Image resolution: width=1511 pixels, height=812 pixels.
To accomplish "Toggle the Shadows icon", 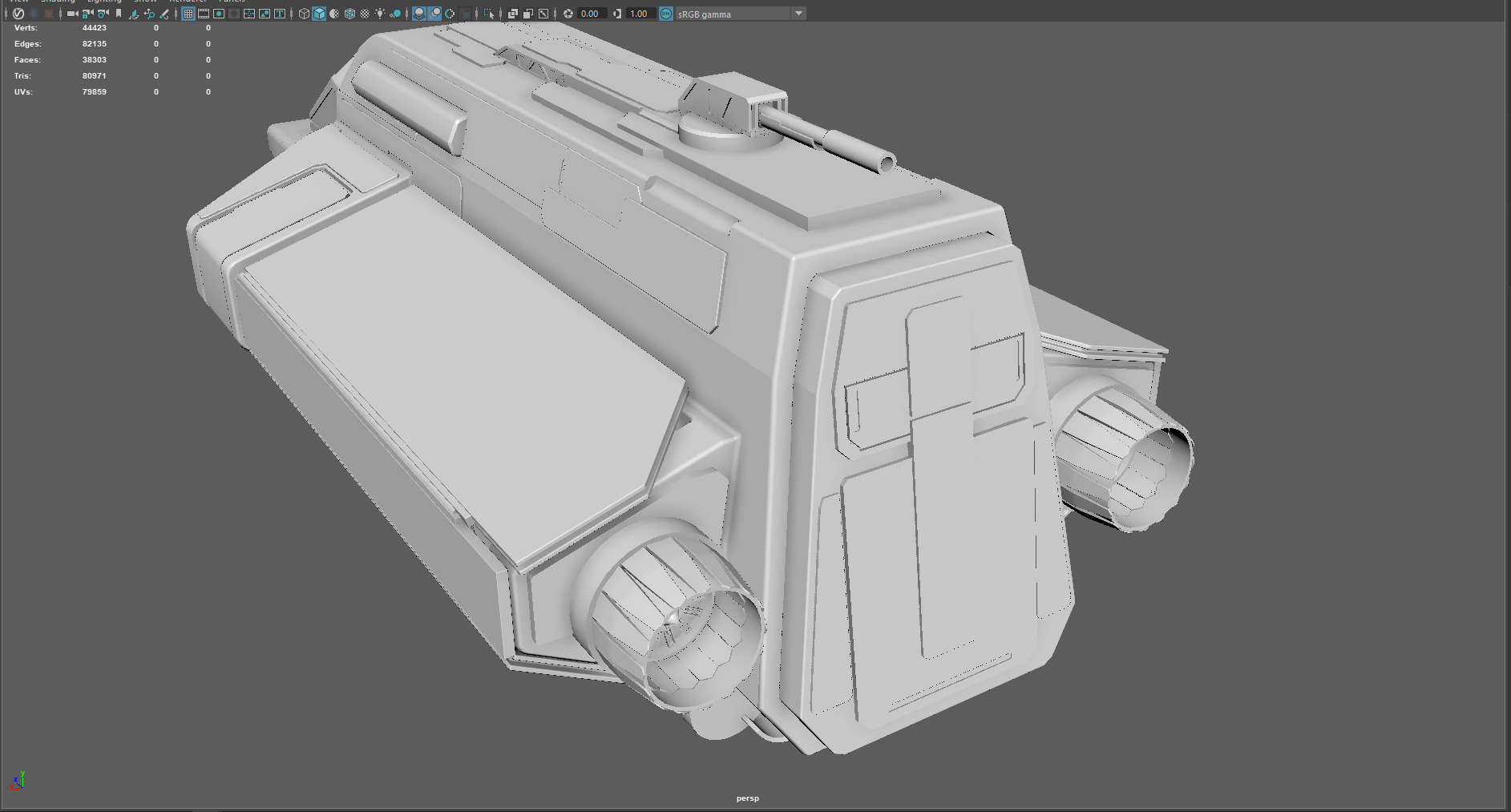I will tap(395, 14).
